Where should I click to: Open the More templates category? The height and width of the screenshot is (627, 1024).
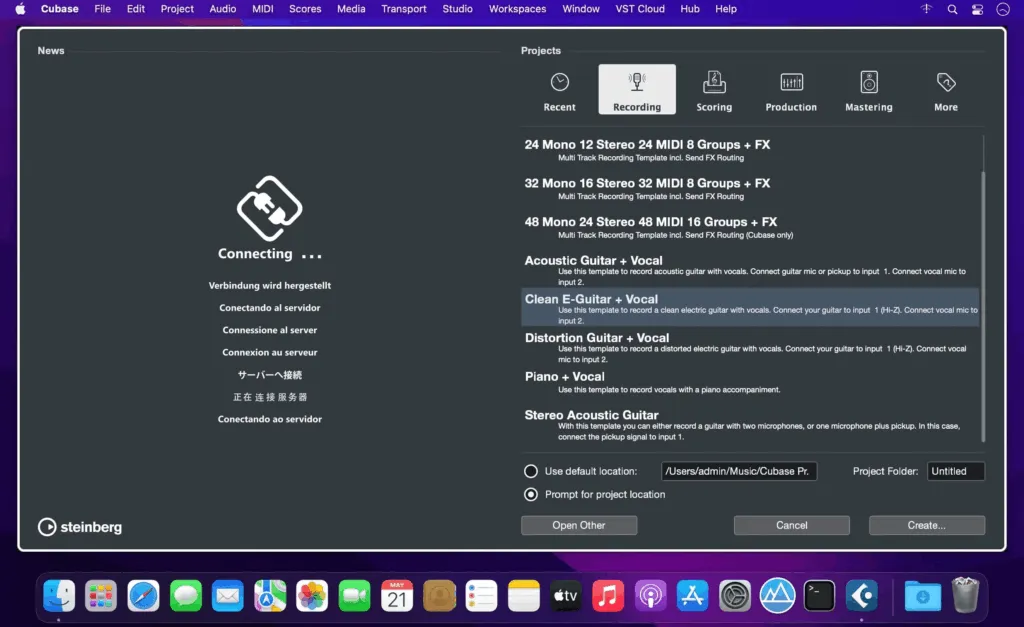pyautogui.click(x=945, y=89)
